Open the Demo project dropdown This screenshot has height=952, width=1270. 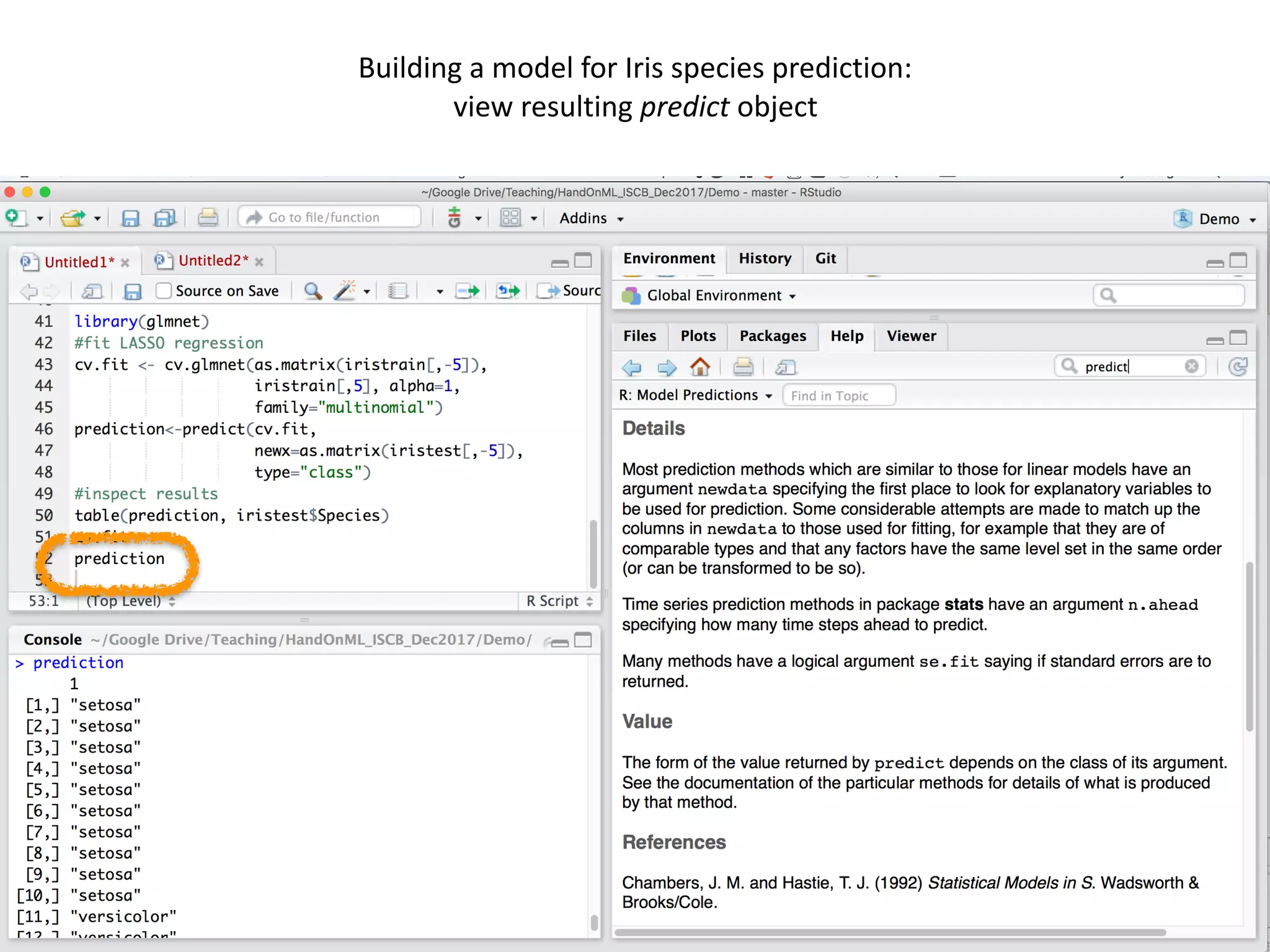[x=1215, y=219]
